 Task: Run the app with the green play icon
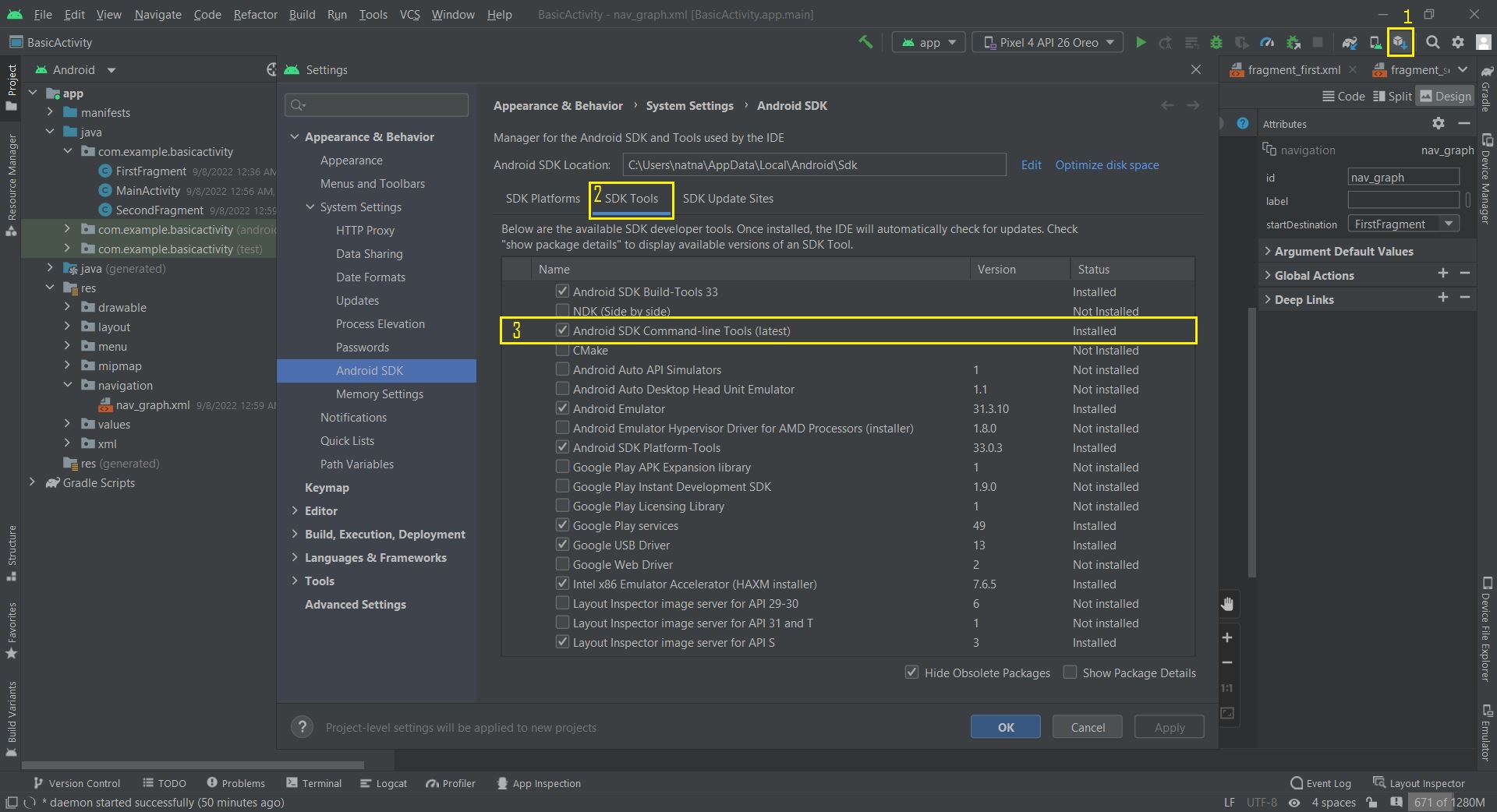point(1141,43)
